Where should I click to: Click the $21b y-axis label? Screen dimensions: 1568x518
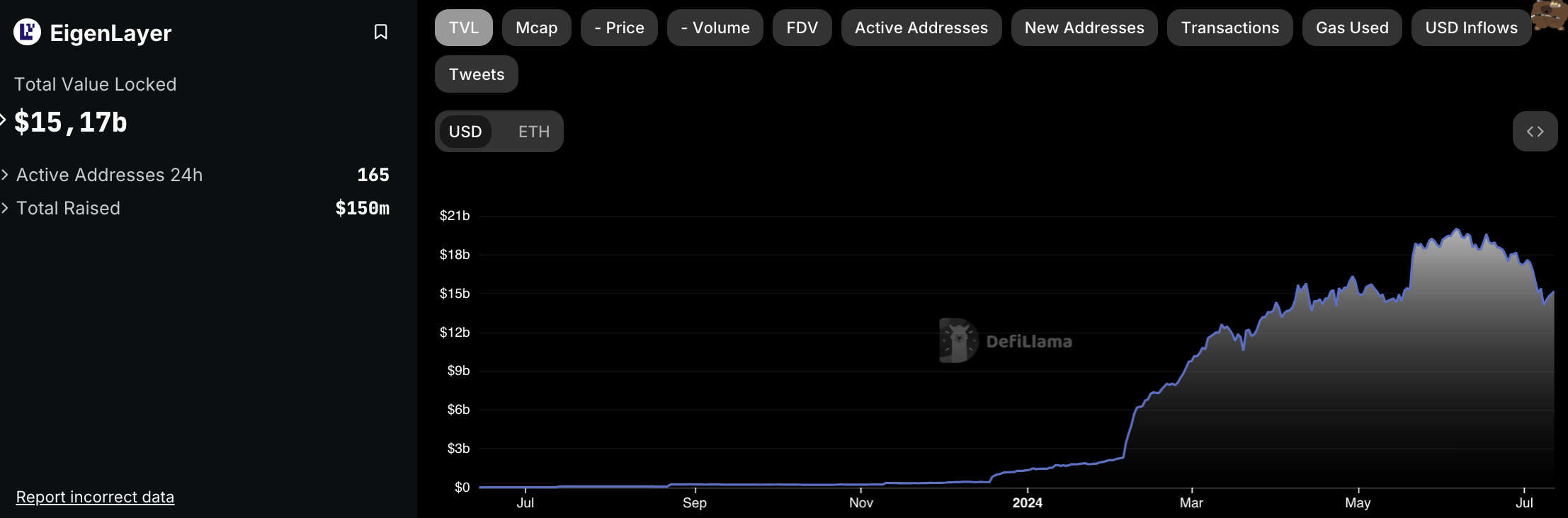[455, 216]
